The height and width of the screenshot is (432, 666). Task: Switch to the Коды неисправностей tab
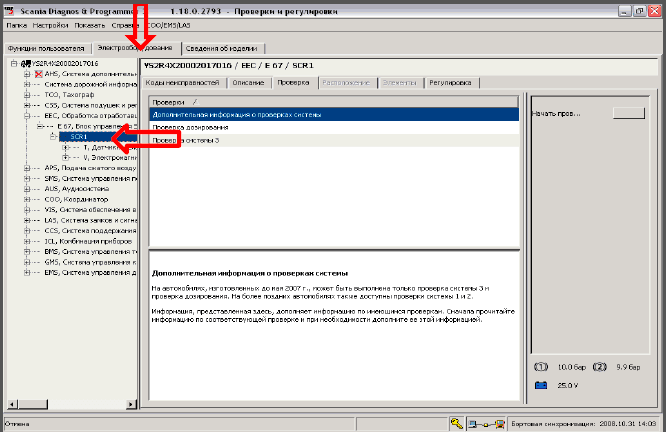point(175,82)
